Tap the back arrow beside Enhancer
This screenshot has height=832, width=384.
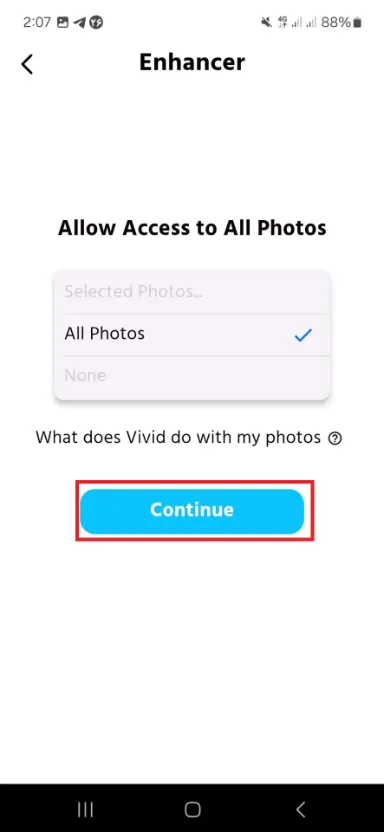click(x=27, y=64)
